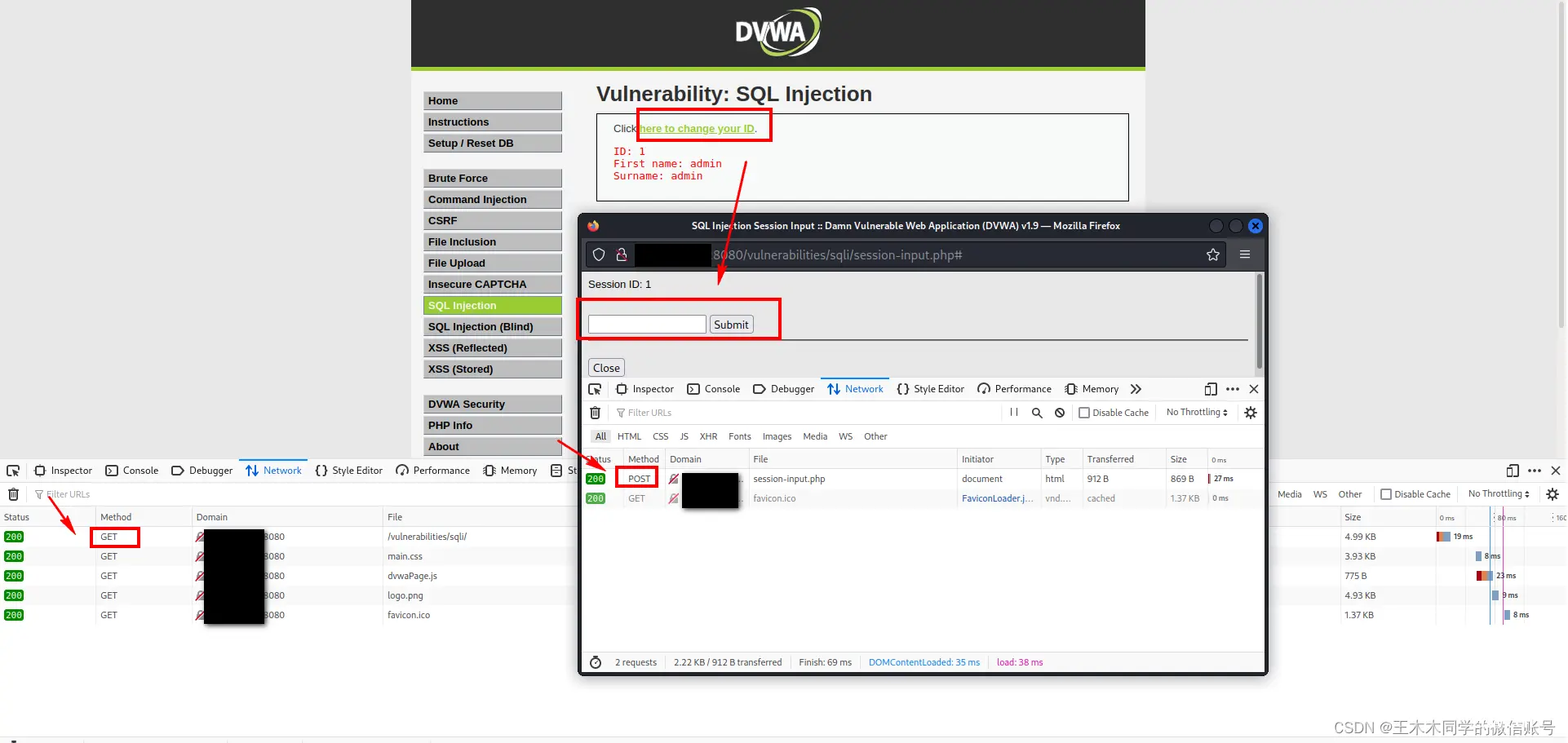
Task: Toggle responsive design mode in main devtools
Action: 1513,471
